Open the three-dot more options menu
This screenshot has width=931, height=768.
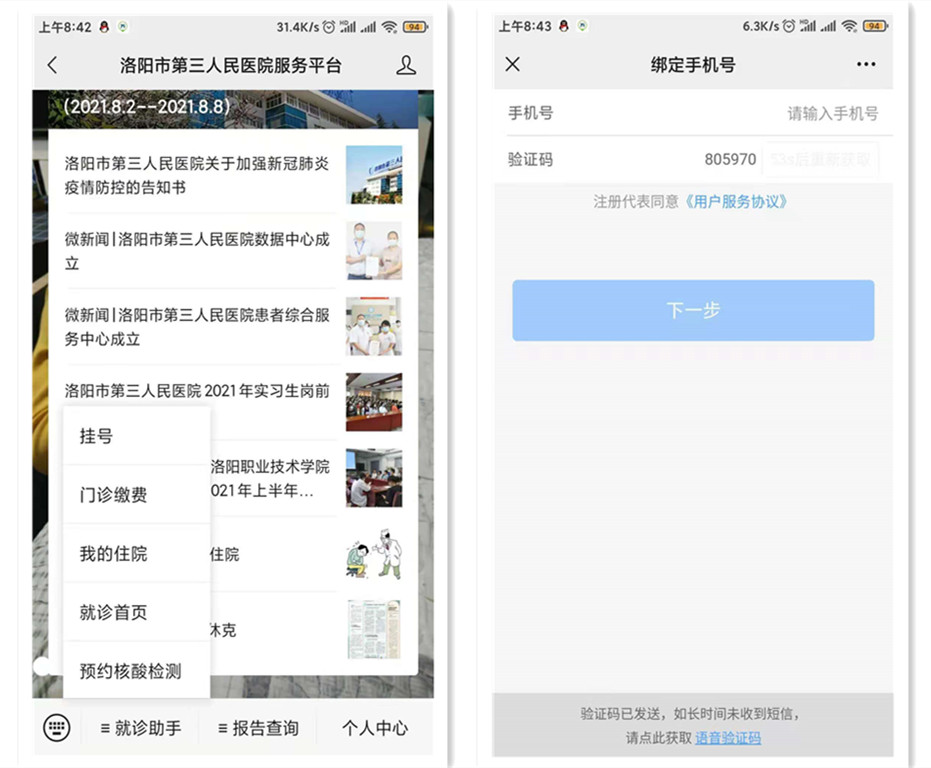click(x=865, y=65)
